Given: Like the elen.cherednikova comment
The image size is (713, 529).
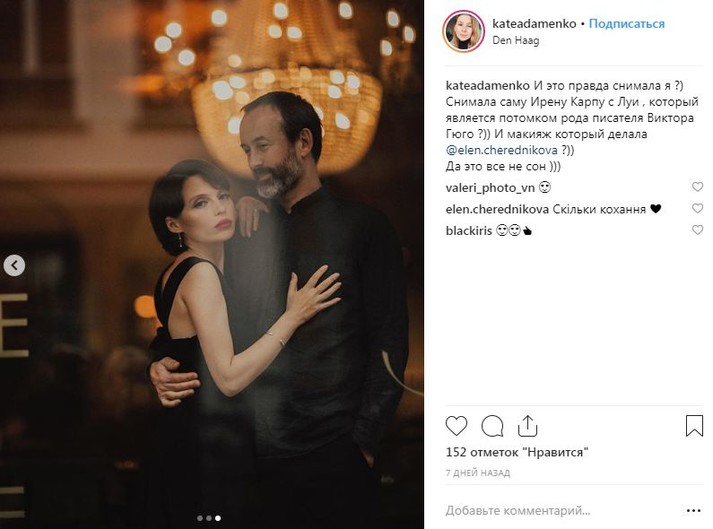Looking at the screenshot, I should click(x=697, y=209).
